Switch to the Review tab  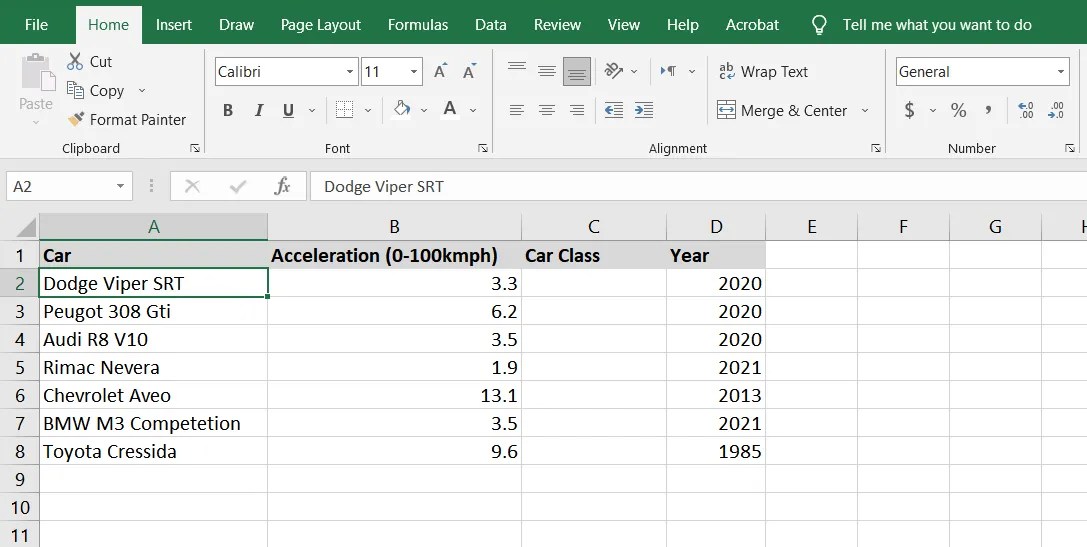(x=557, y=25)
